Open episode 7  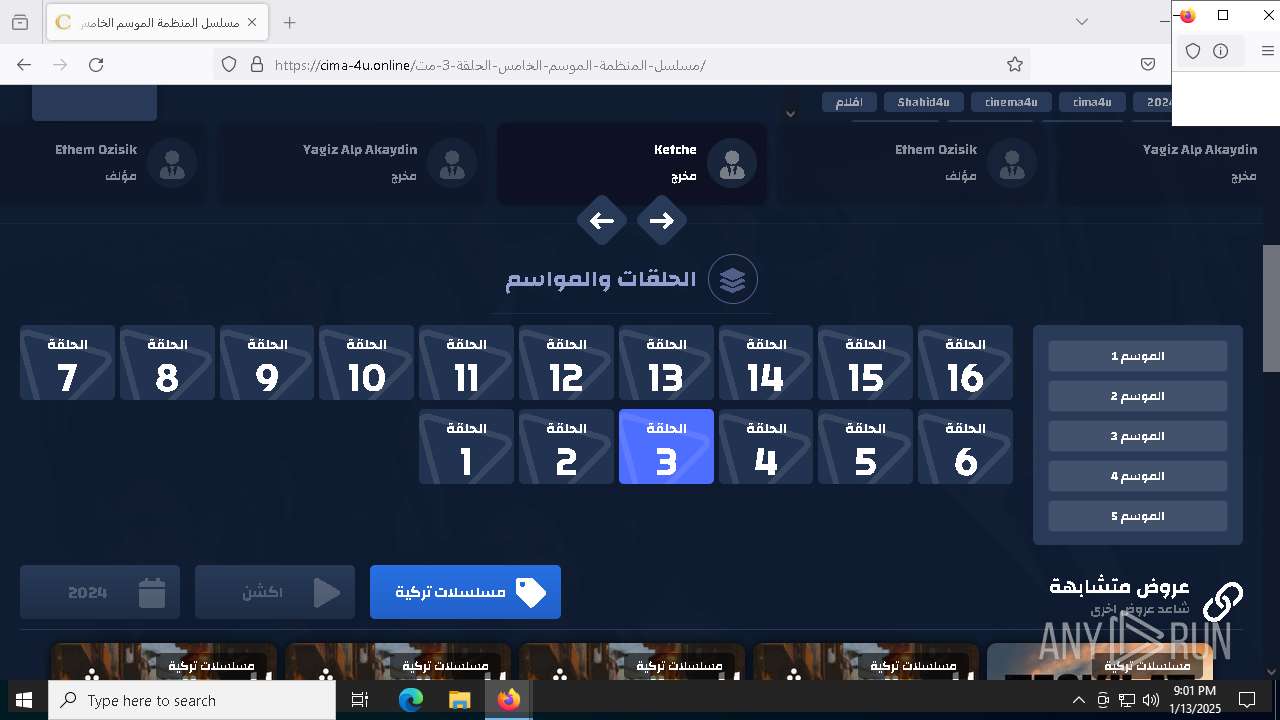click(x=67, y=363)
